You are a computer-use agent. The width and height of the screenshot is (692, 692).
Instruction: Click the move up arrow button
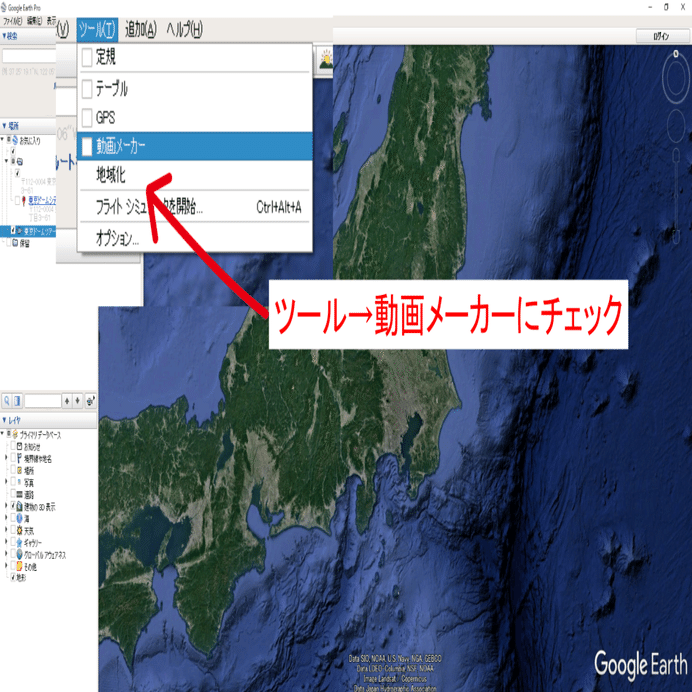[x=67, y=401]
